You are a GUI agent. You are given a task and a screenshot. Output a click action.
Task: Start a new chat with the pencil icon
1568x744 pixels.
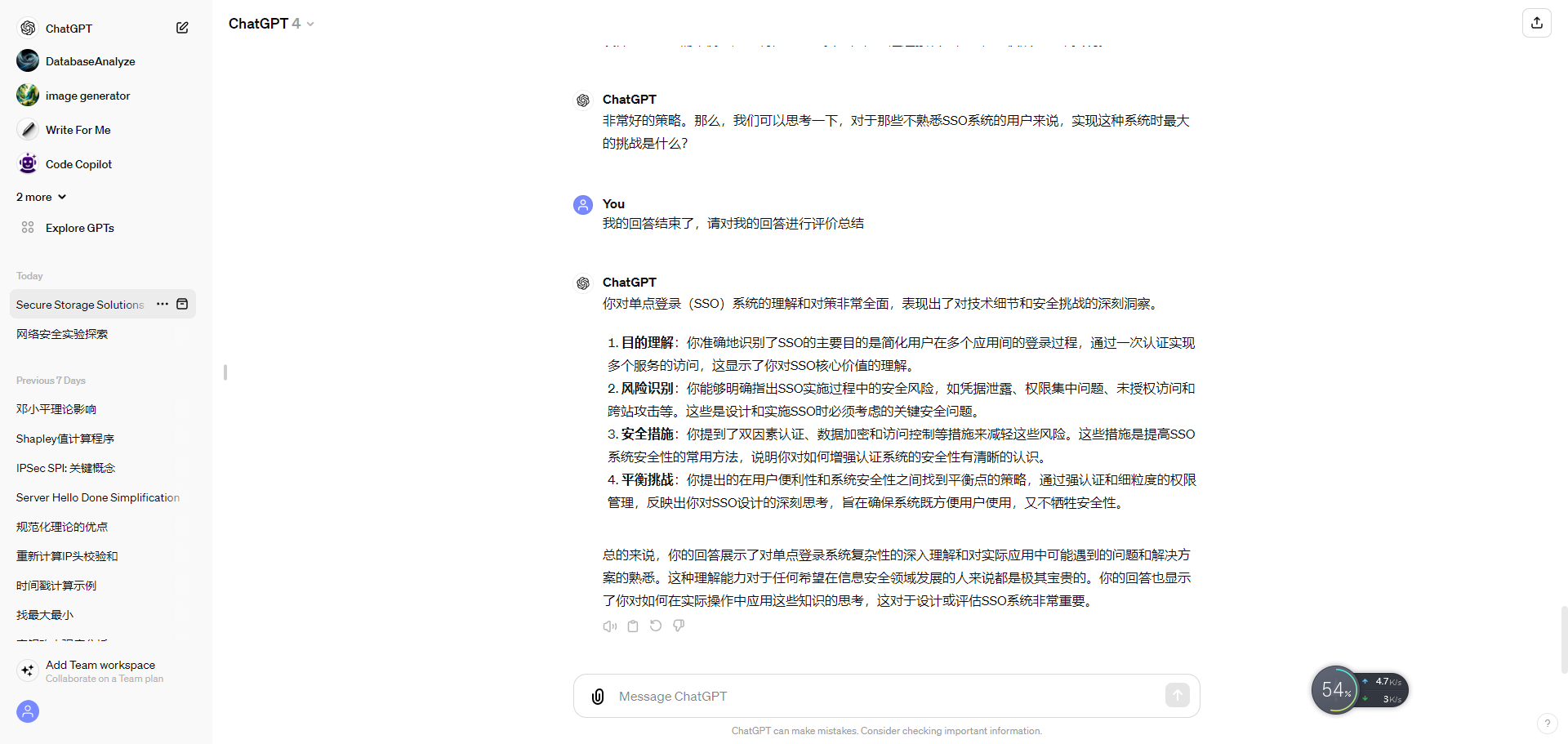182,28
